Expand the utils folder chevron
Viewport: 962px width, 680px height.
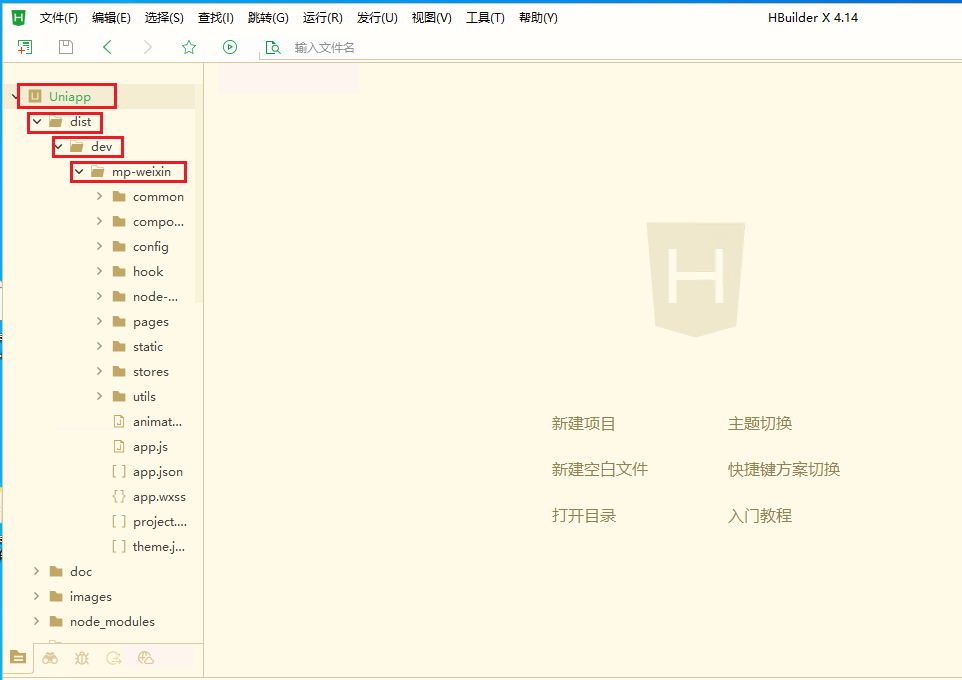pyautogui.click(x=99, y=396)
